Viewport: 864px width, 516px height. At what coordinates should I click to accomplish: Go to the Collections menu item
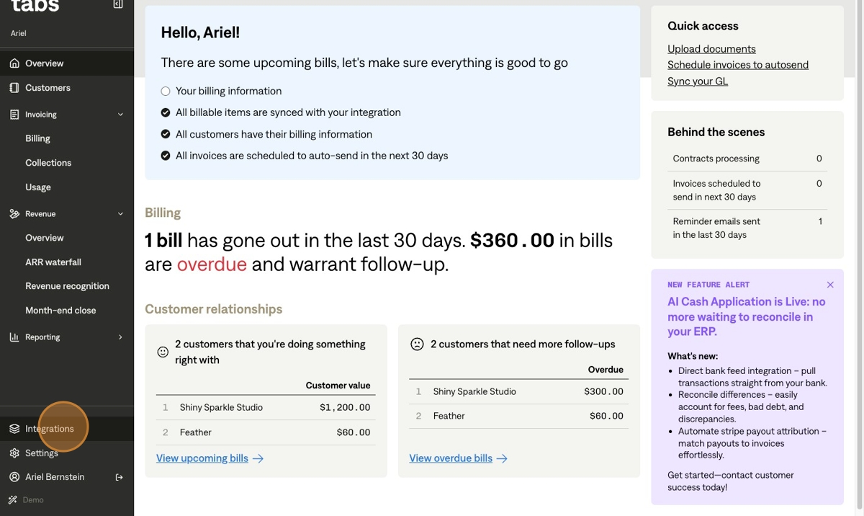pos(48,163)
